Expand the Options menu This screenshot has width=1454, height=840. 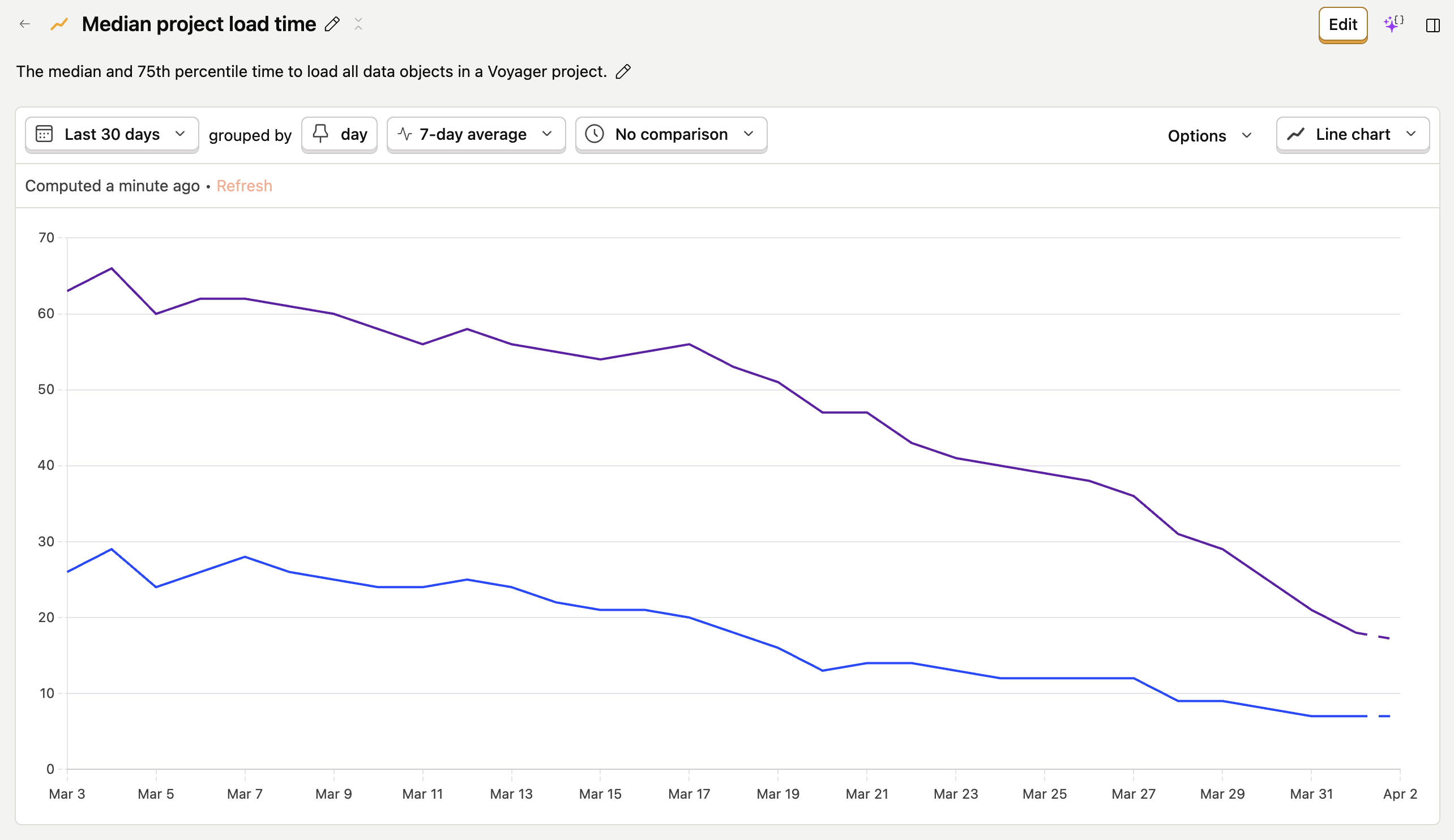click(x=1209, y=136)
